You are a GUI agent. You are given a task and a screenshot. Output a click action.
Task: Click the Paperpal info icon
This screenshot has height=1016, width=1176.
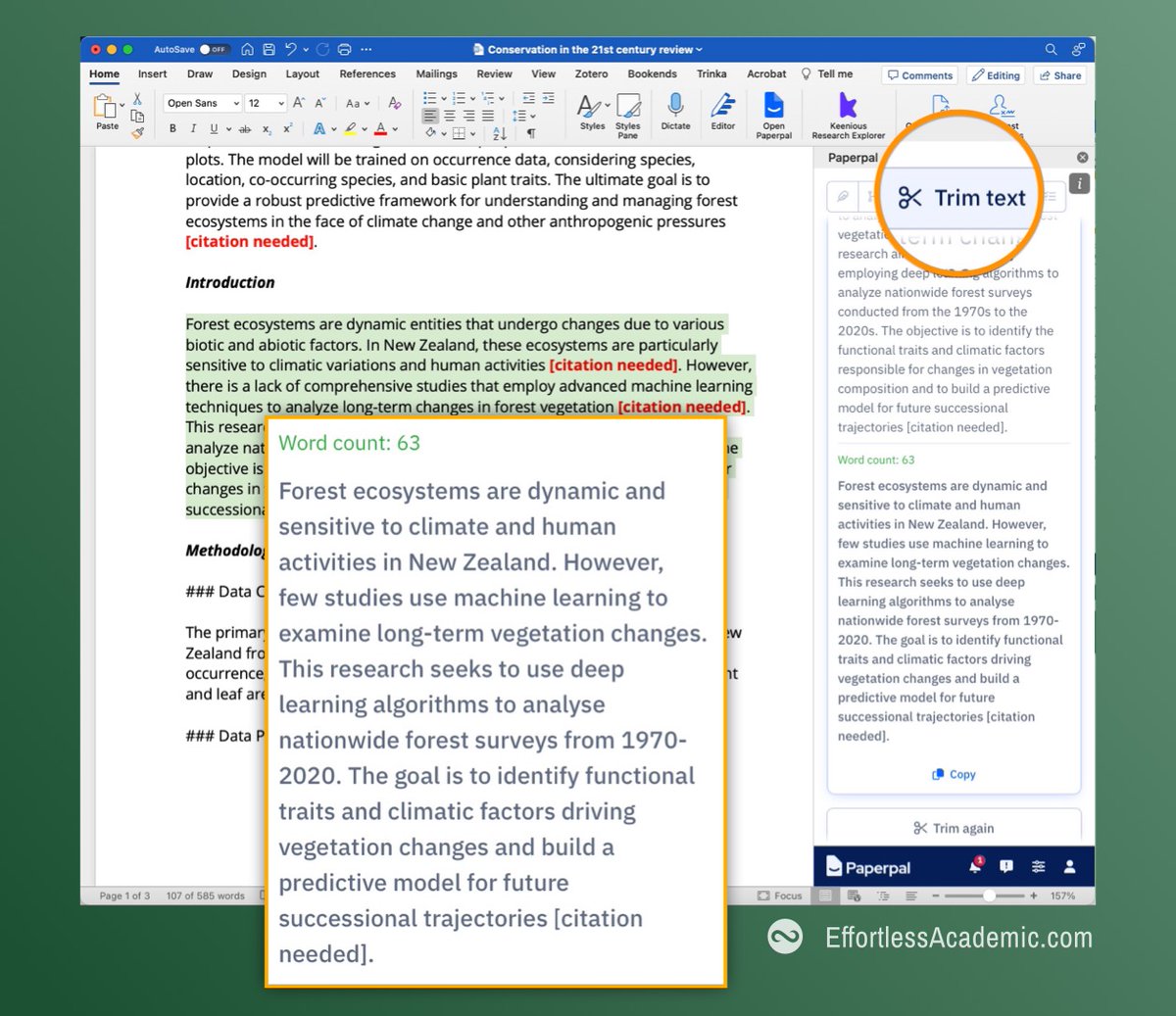pyautogui.click(x=1079, y=183)
